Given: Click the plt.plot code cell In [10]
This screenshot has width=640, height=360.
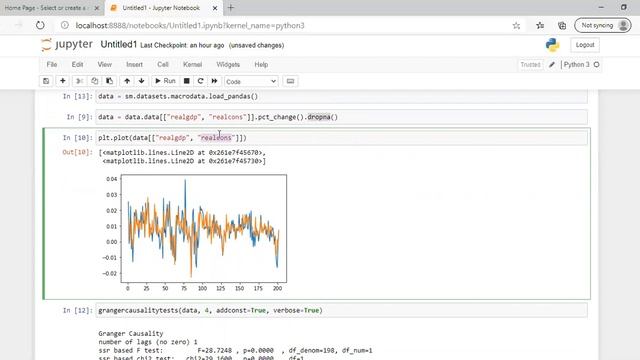Looking at the screenshot, I should click(x=342, y=138).
